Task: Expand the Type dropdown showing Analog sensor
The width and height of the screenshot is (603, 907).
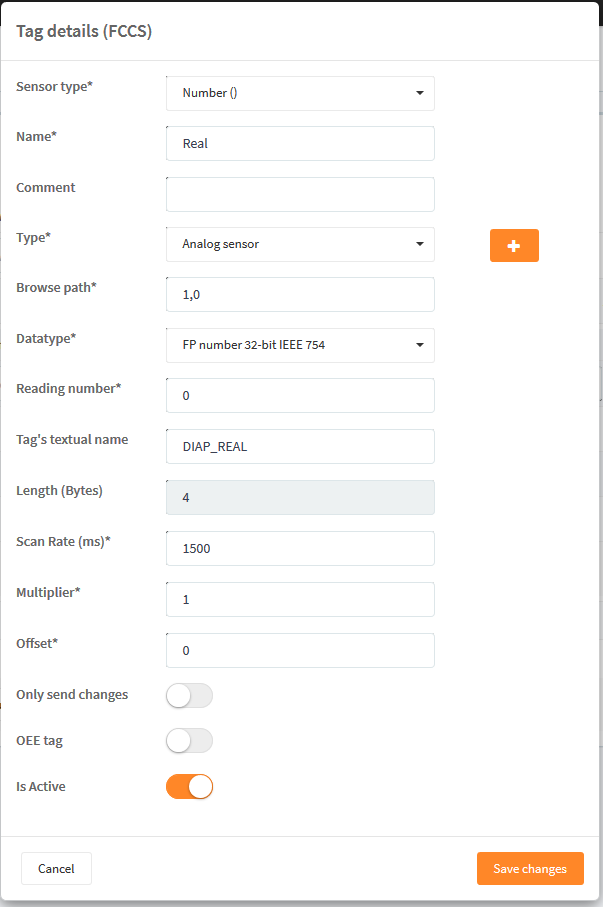Action: (300, 244)
